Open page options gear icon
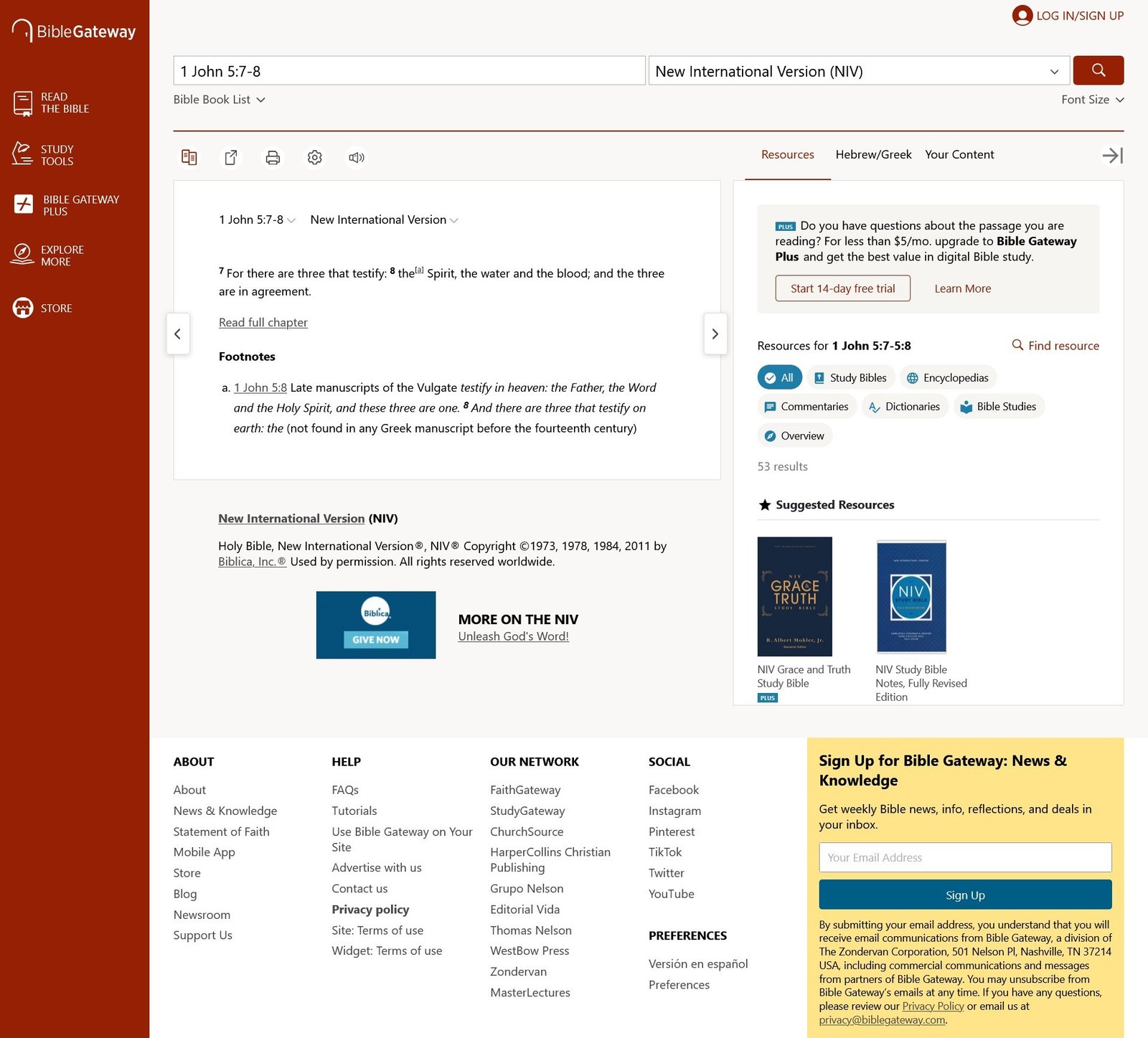The image size is (1148, 1038). click(x=314, y=157)
